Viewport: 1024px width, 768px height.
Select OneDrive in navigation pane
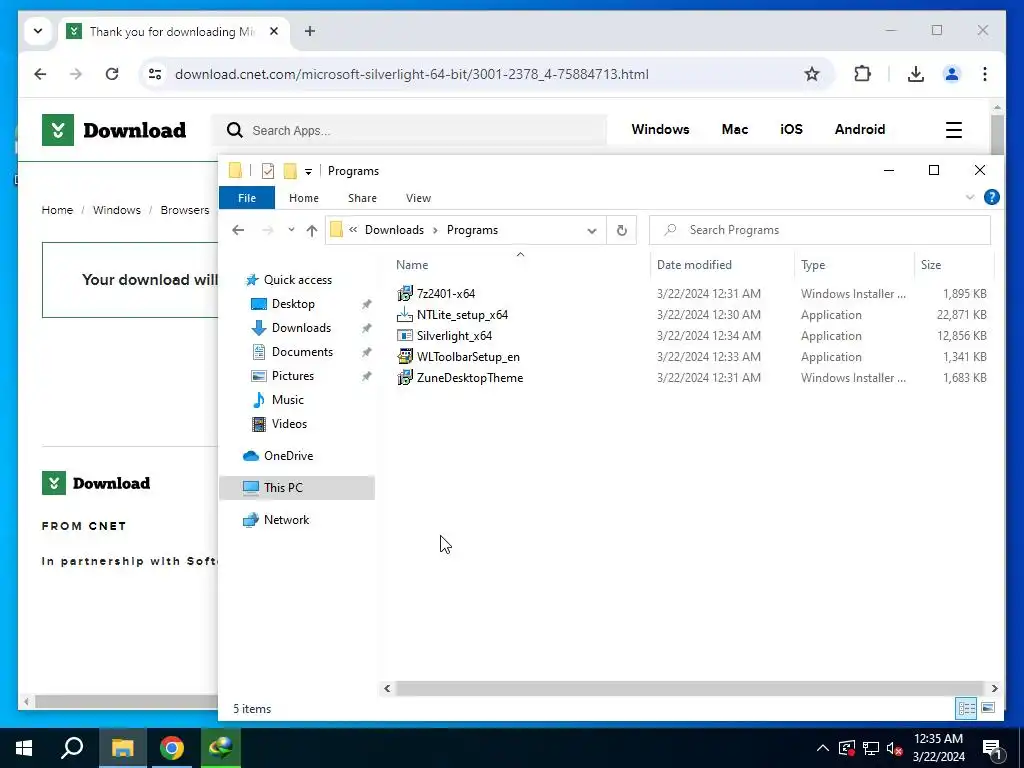(288, 456)
